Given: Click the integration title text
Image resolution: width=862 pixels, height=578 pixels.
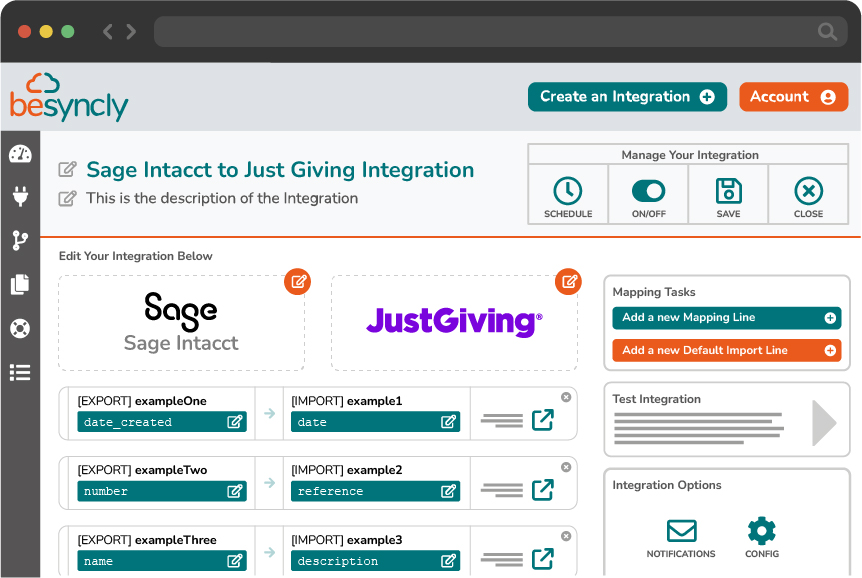Looking at the screenshot, I should point(280,169).
